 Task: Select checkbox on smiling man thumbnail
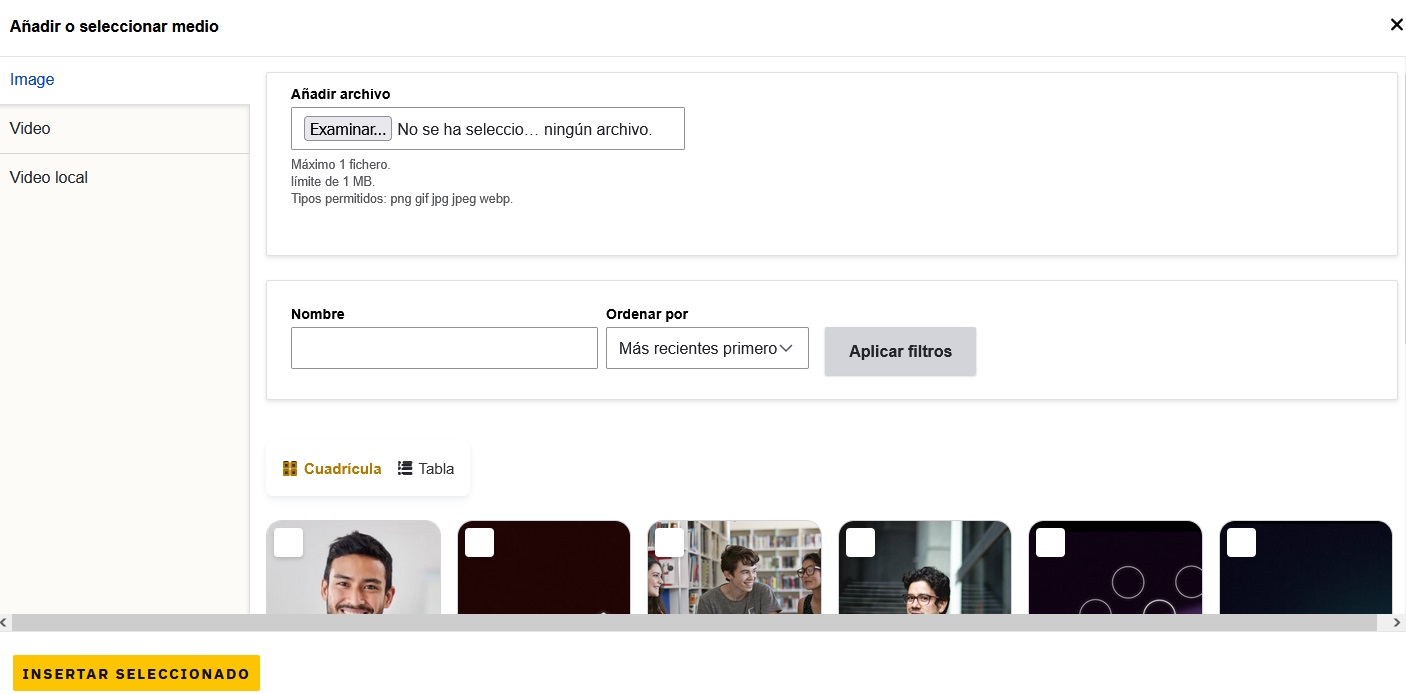click(289, 543)
